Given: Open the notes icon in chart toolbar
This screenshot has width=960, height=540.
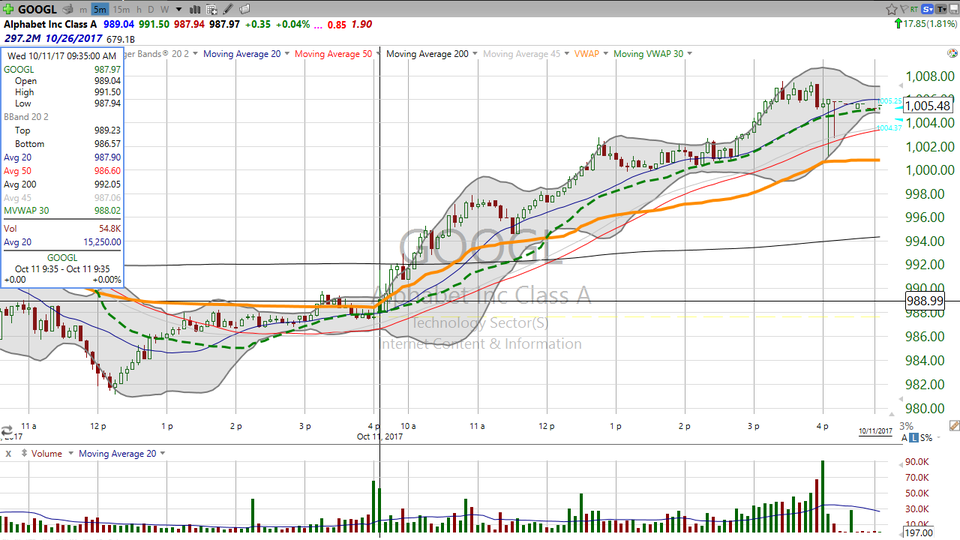Looking at the screenshot, I should click(244, 9).
